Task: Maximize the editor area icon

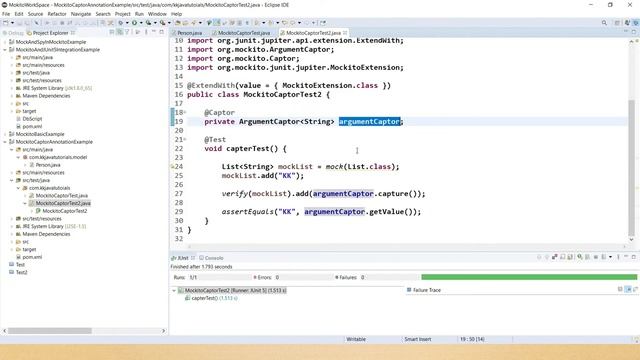Action: click(634, 32)
